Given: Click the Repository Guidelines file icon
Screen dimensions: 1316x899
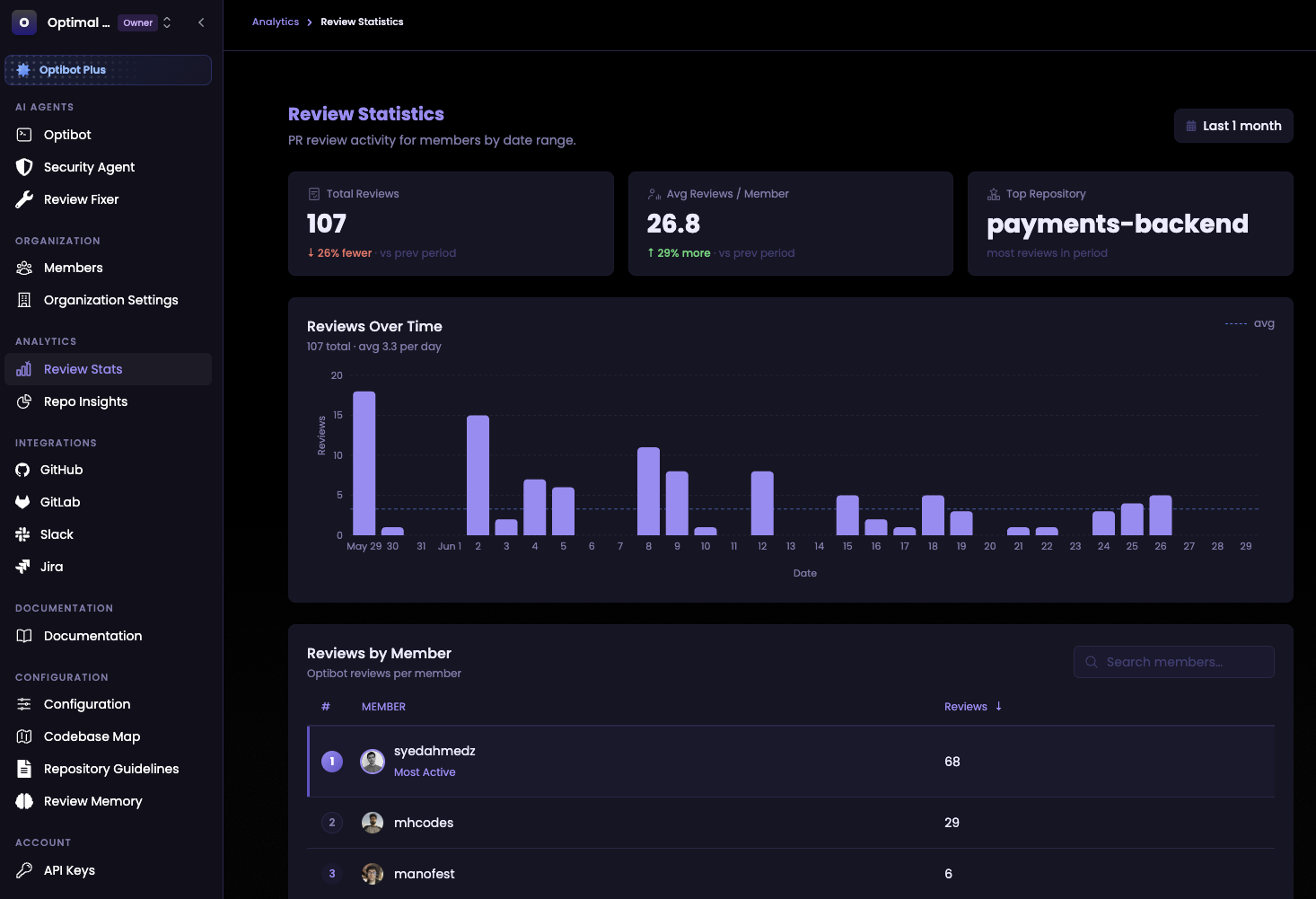Looking at the screenshot, I should [24, 769].
